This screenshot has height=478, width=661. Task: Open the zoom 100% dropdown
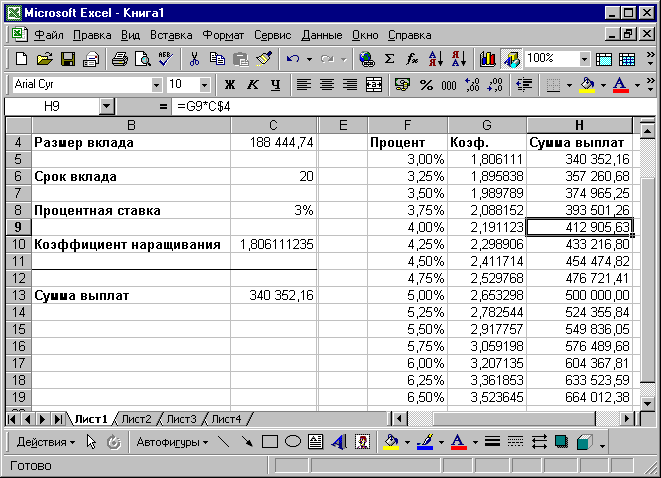point(584,59)
